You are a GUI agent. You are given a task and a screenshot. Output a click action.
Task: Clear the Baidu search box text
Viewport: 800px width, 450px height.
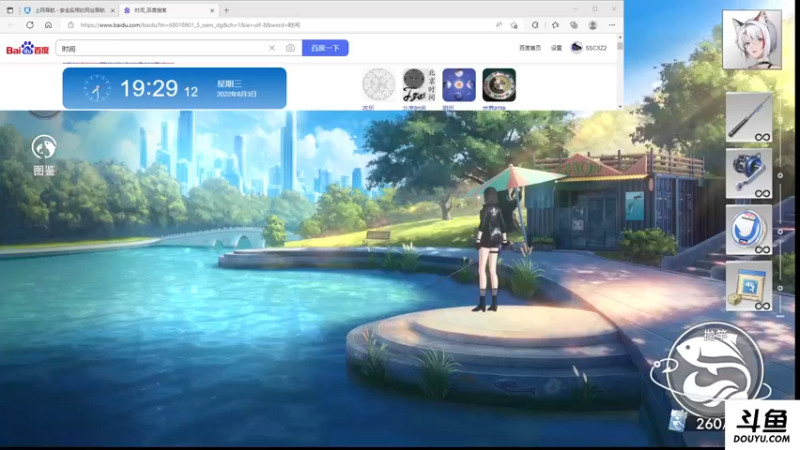(272, 48)
